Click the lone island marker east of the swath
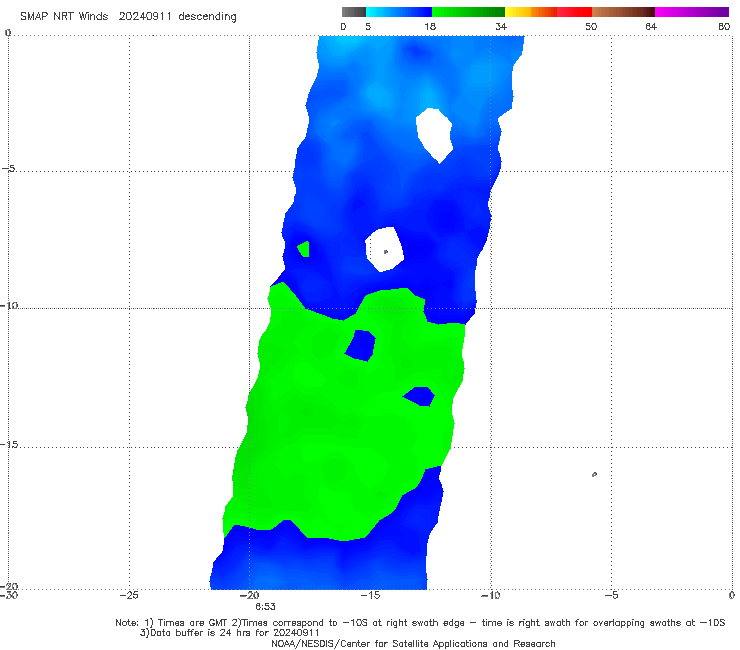Screen dimensions: 740x650 point(594,474)
